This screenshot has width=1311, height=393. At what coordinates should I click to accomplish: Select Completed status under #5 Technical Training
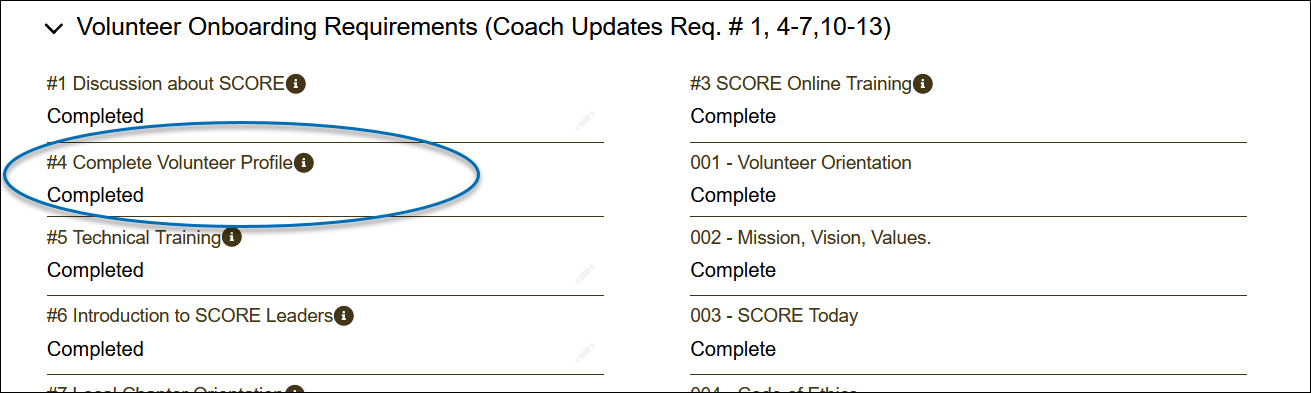[x=95, y=270]
